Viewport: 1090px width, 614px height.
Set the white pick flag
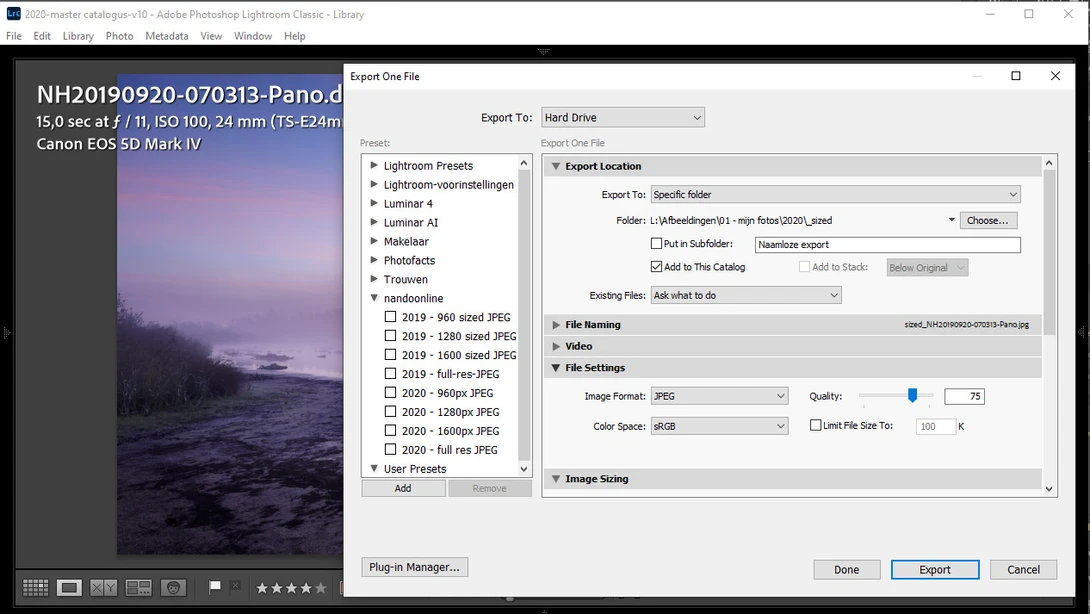(x=215, y=587)
